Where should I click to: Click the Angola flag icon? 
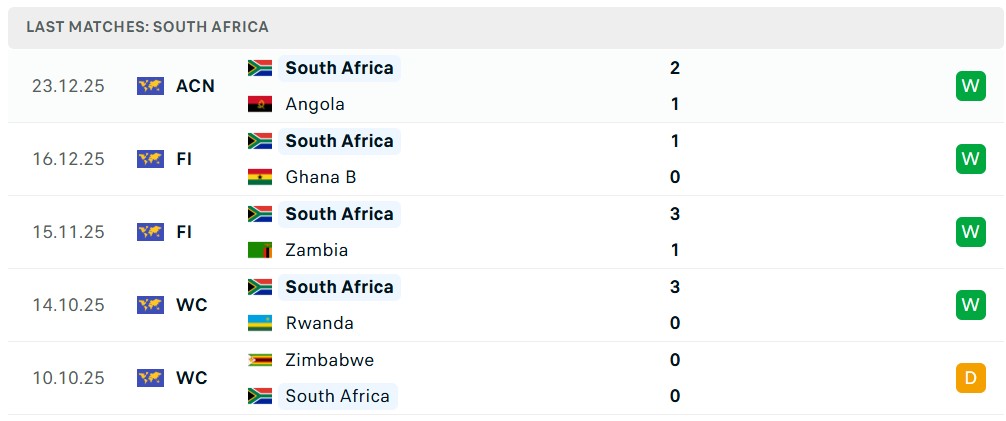coord(260,104)
